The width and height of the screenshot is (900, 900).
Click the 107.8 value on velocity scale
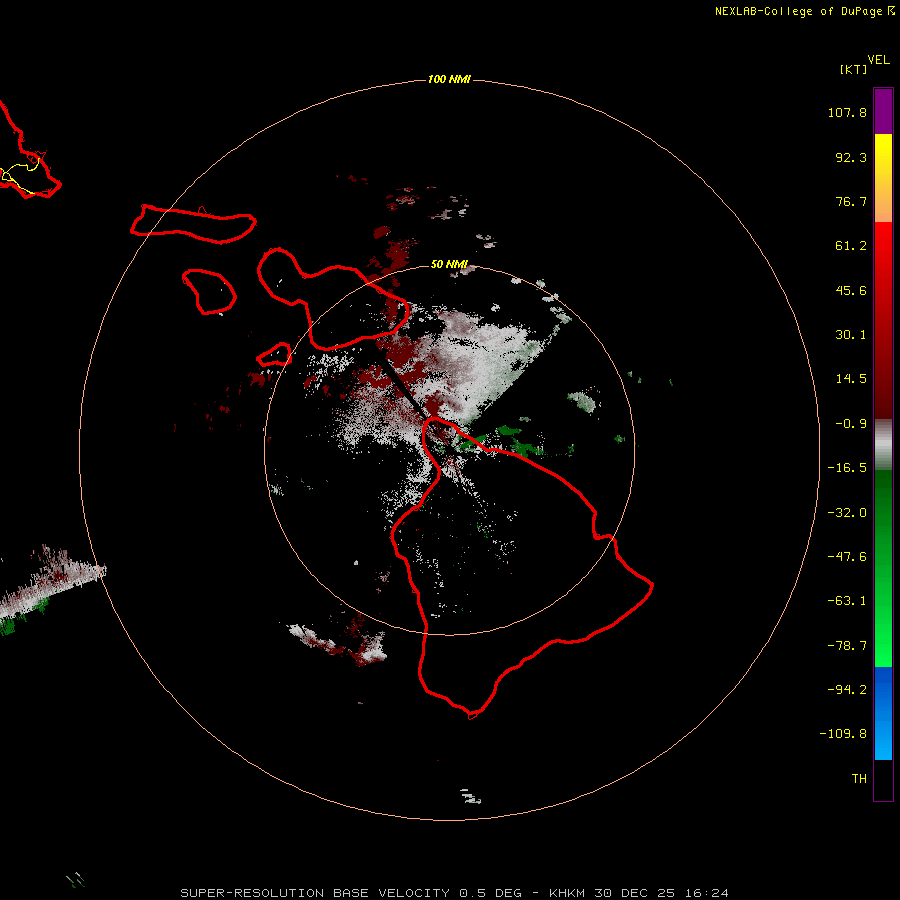[x=847, y=112]
